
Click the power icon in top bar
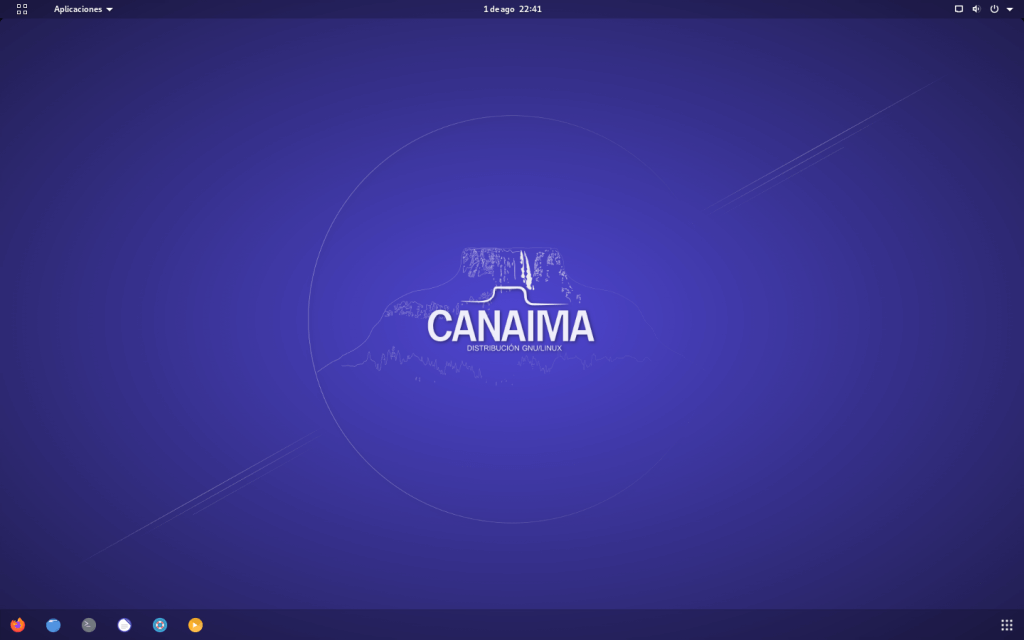click(994, 9)
